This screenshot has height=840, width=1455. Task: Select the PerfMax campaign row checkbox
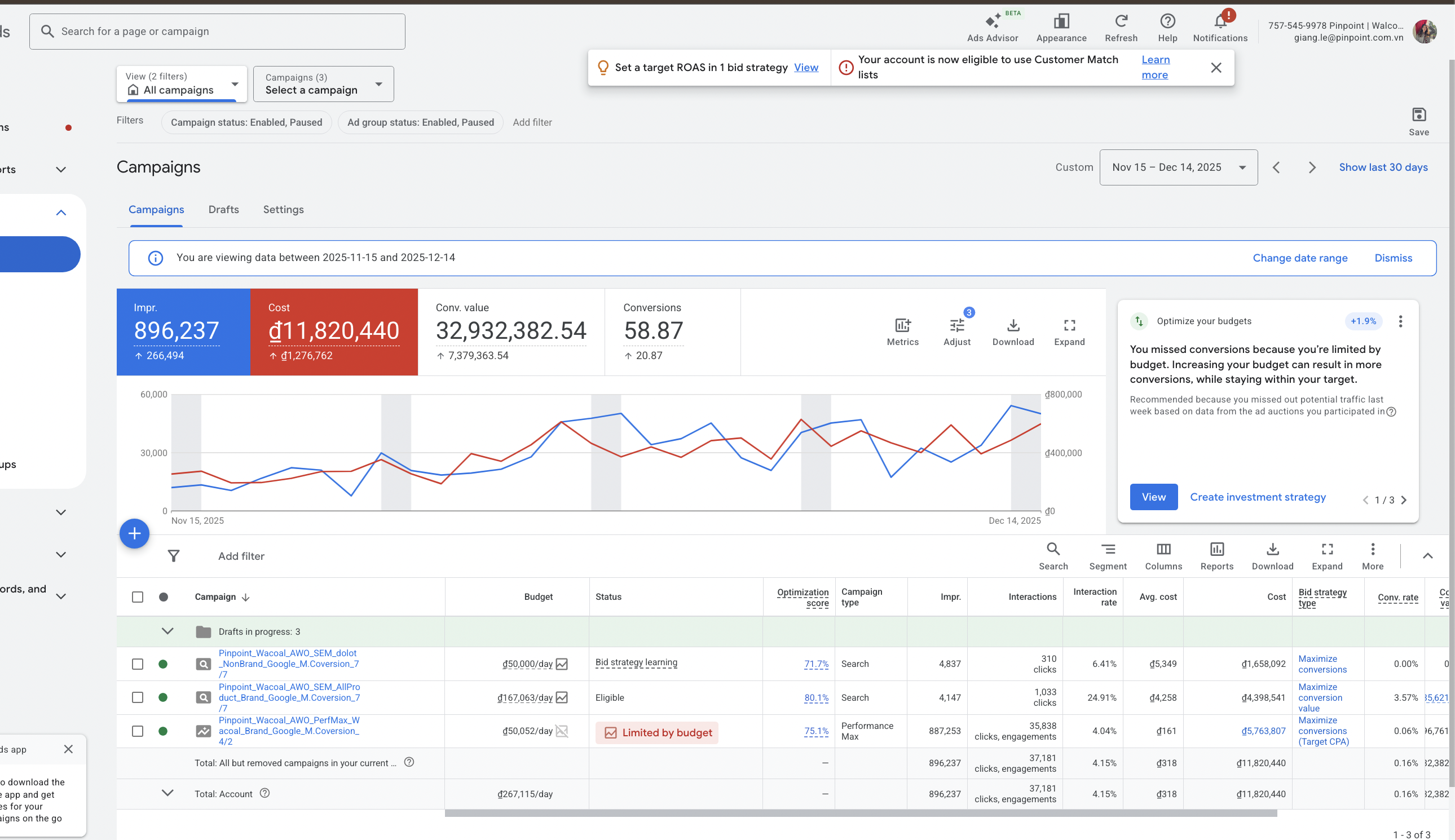coord(138,731)
